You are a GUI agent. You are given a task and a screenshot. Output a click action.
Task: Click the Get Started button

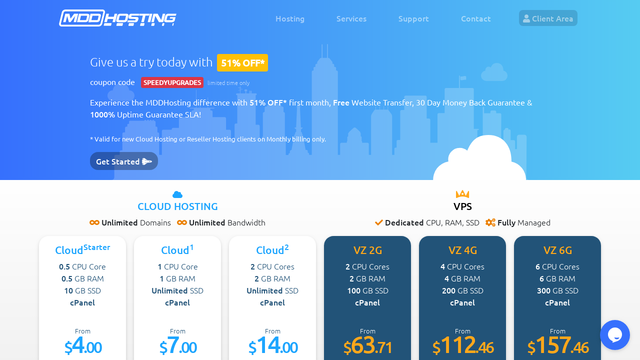124,162
